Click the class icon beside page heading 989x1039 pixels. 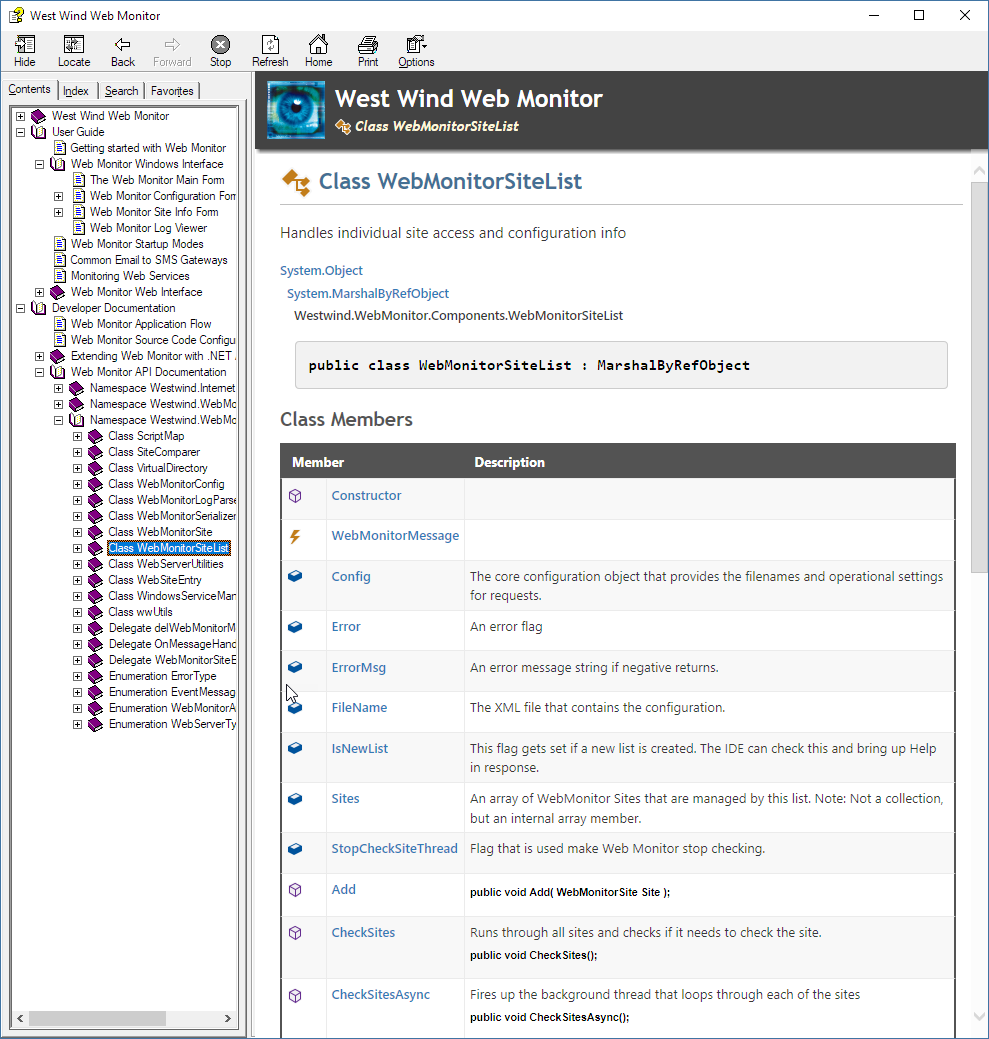[x=296, y=182]
